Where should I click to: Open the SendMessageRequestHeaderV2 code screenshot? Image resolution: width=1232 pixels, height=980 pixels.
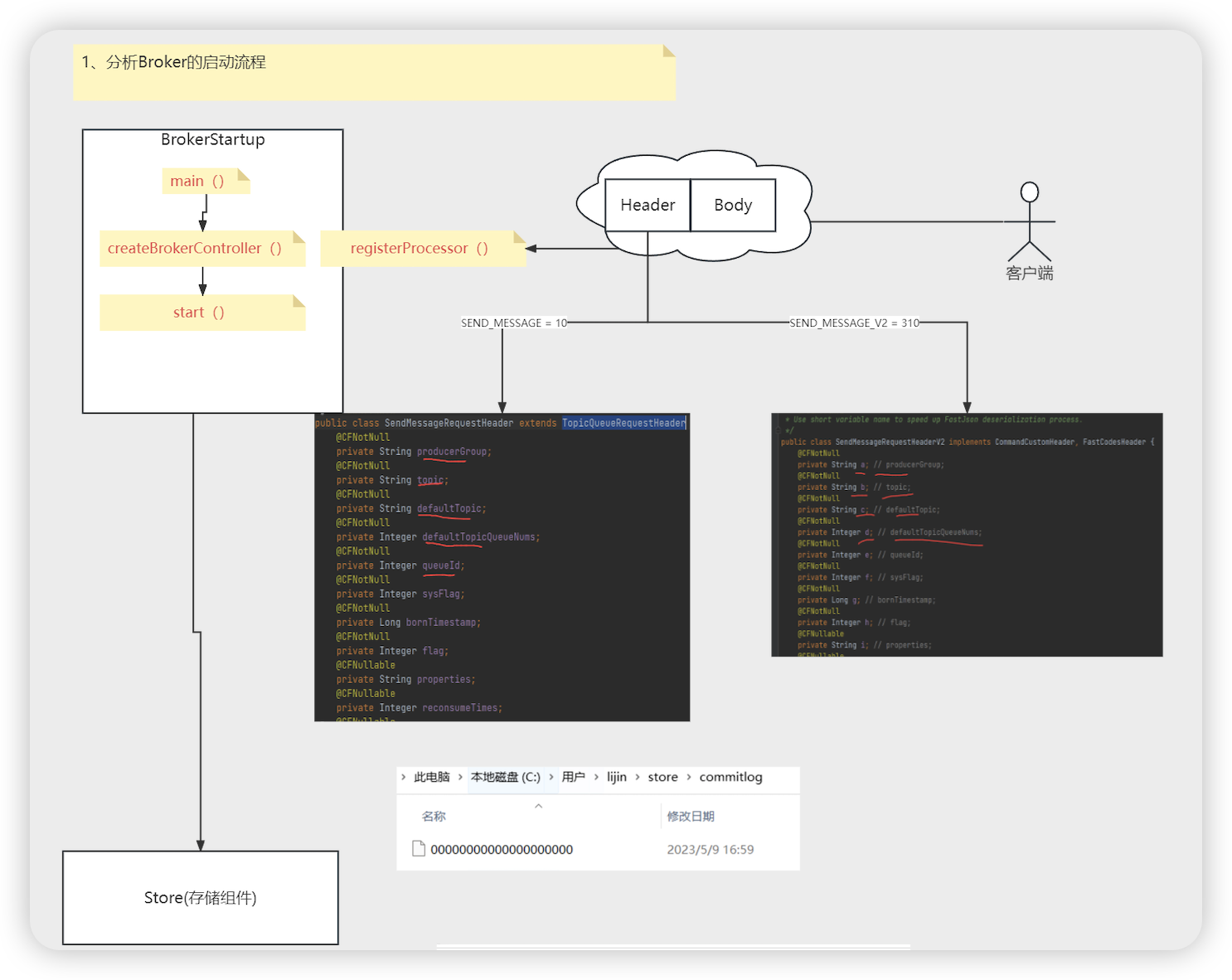[x=967, y=535]
